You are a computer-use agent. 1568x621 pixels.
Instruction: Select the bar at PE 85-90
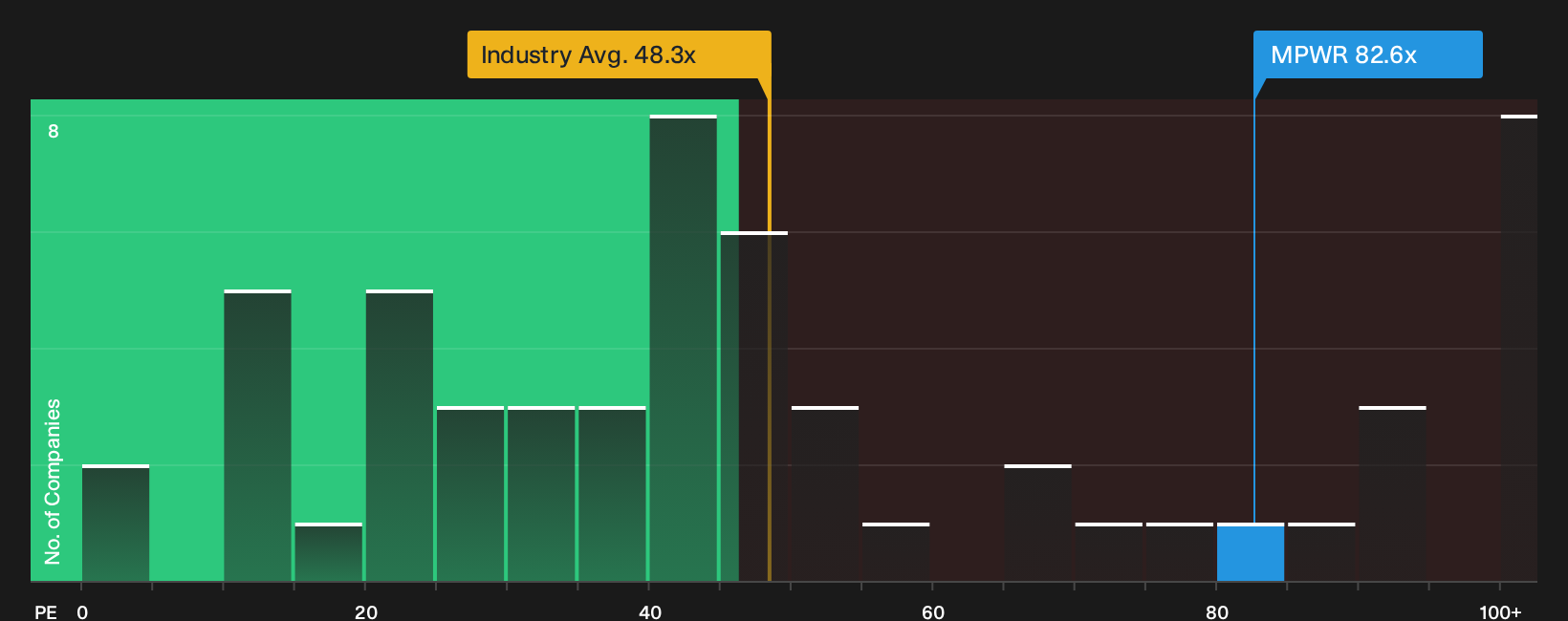pos(1321,552)
